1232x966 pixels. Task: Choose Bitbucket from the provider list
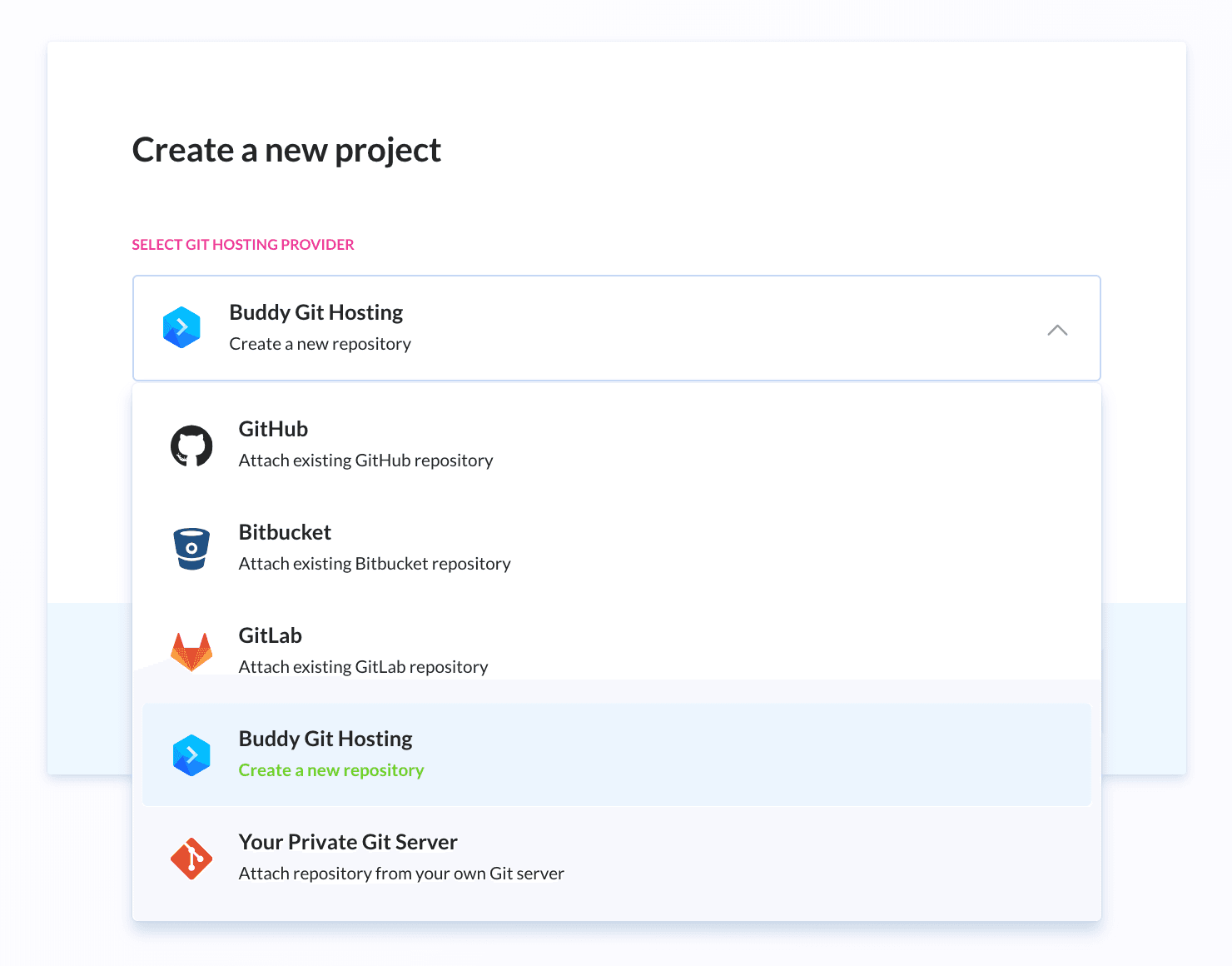[285, 532]
